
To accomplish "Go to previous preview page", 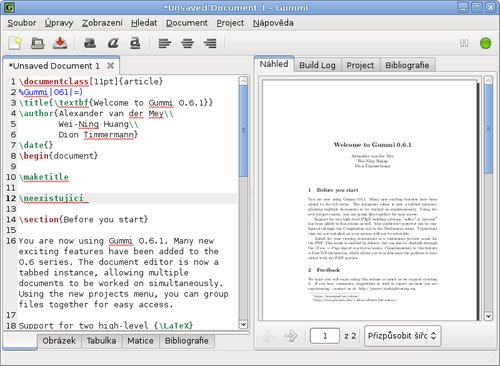I will [268, 336].
